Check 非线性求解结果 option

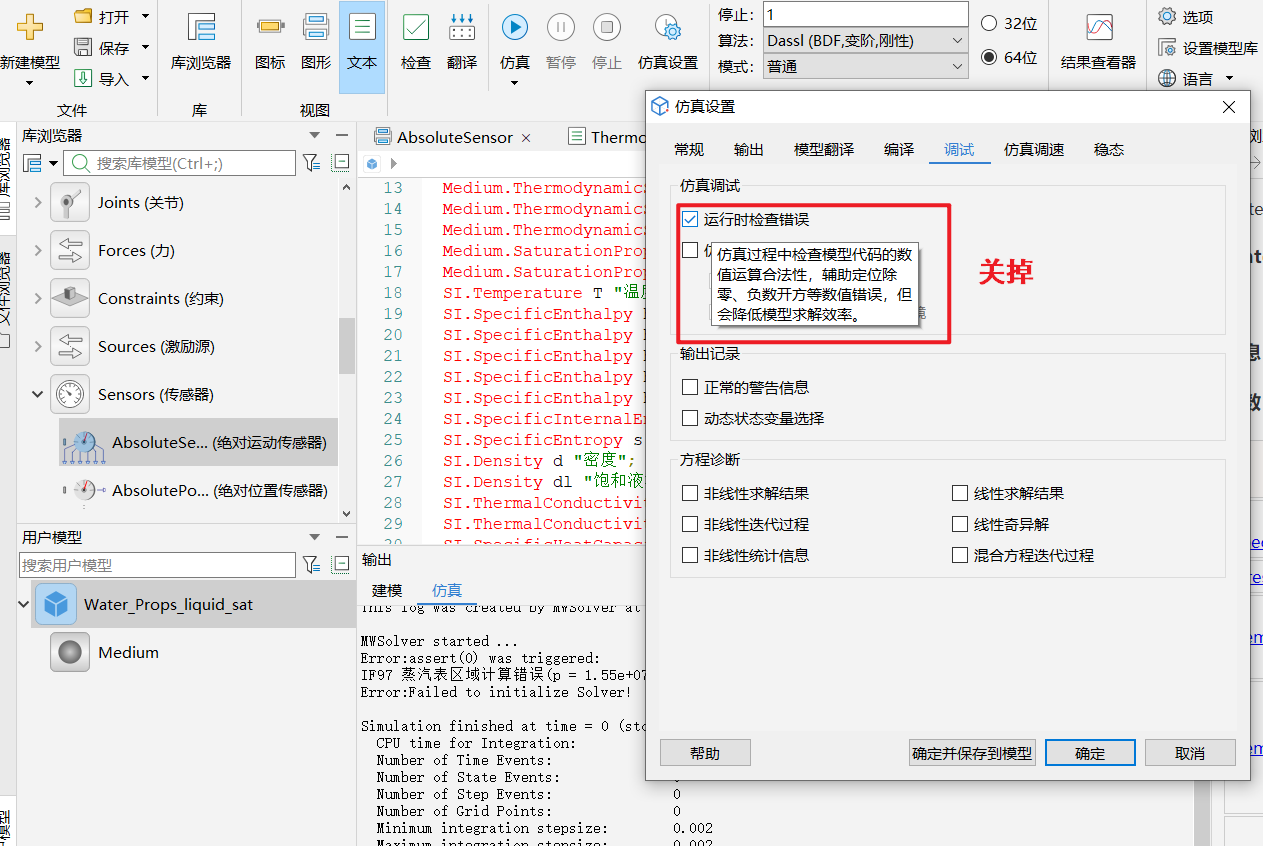pos(690,493)
